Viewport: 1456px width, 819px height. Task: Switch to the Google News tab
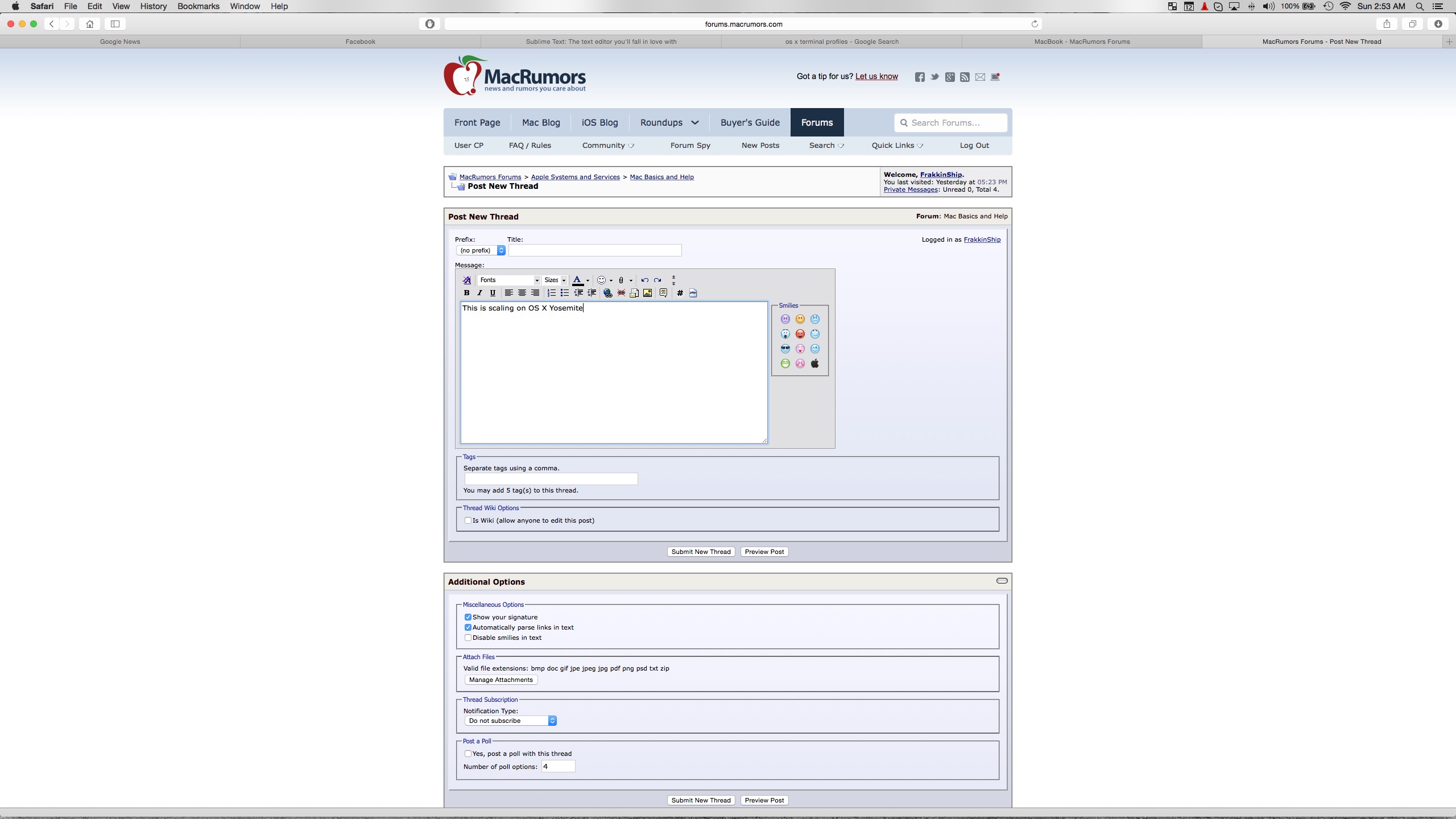coord(120,42)
